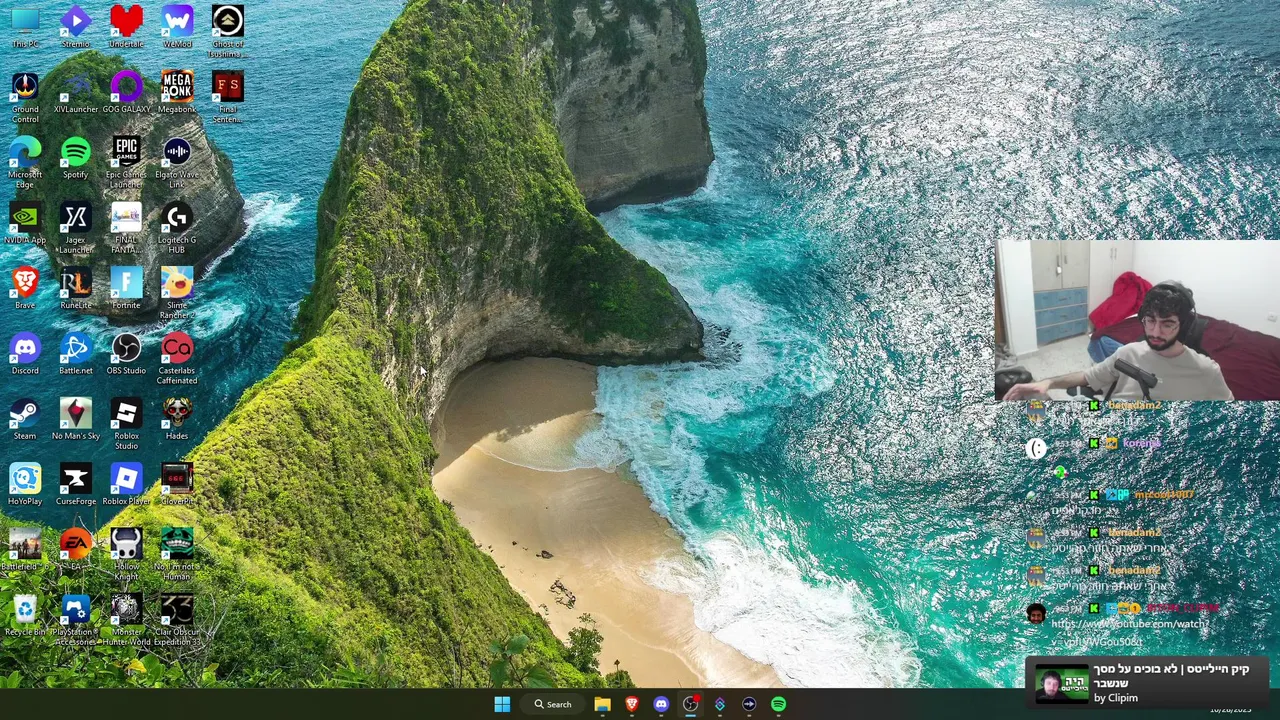Click the taskbar Search box
Screen dimensions: 1280x720
[553, 704]
